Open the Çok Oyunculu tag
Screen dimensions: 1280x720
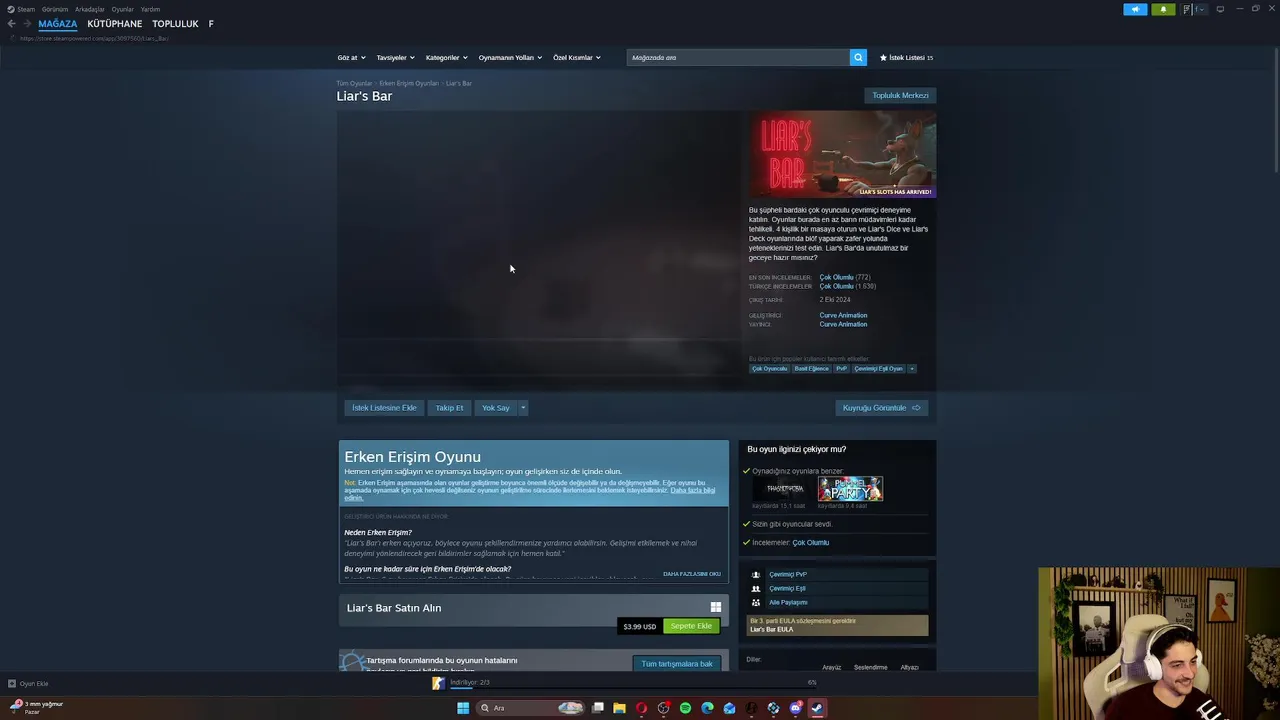pos(769,369)
